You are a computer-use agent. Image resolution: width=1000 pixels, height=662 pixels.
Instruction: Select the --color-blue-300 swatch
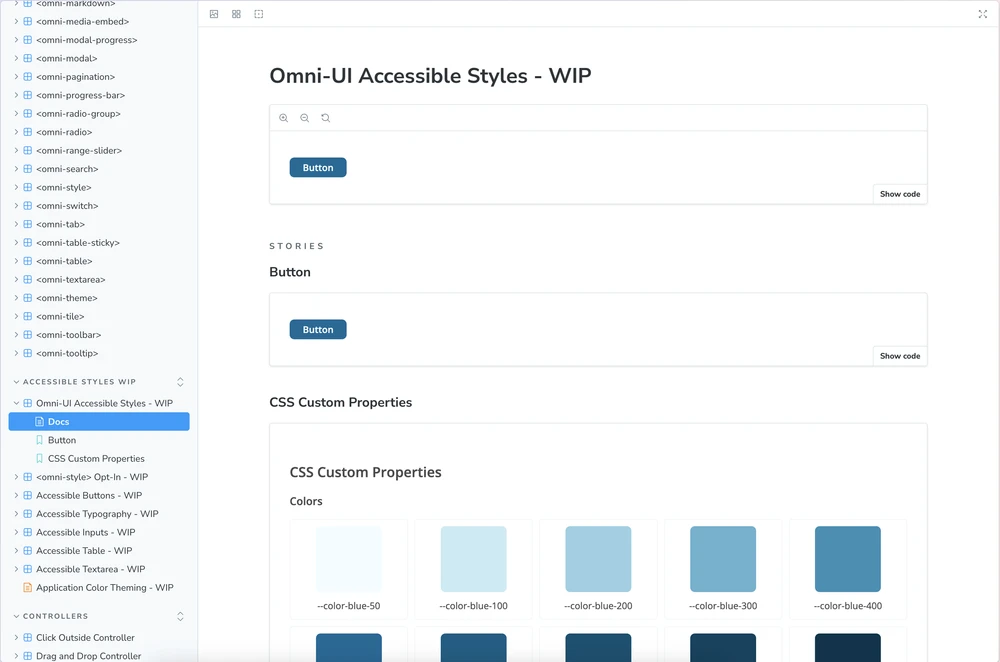point(723,559)
